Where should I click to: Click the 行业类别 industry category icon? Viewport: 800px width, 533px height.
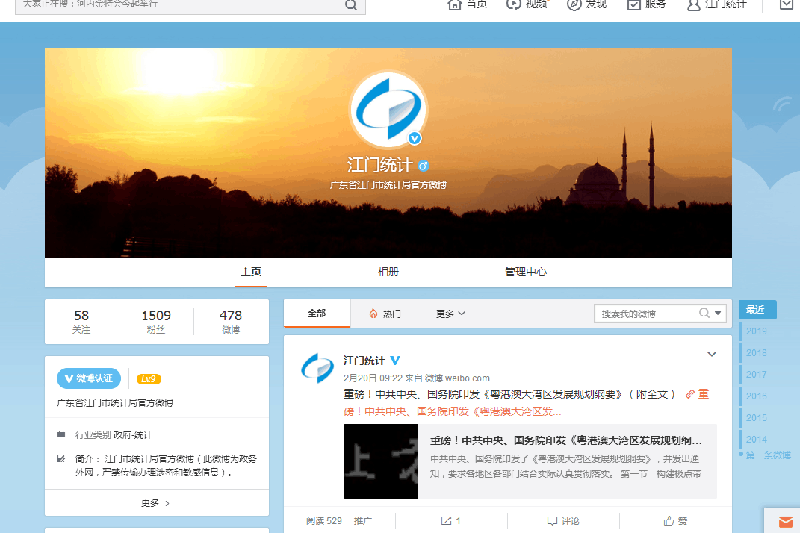click(61, 435)
